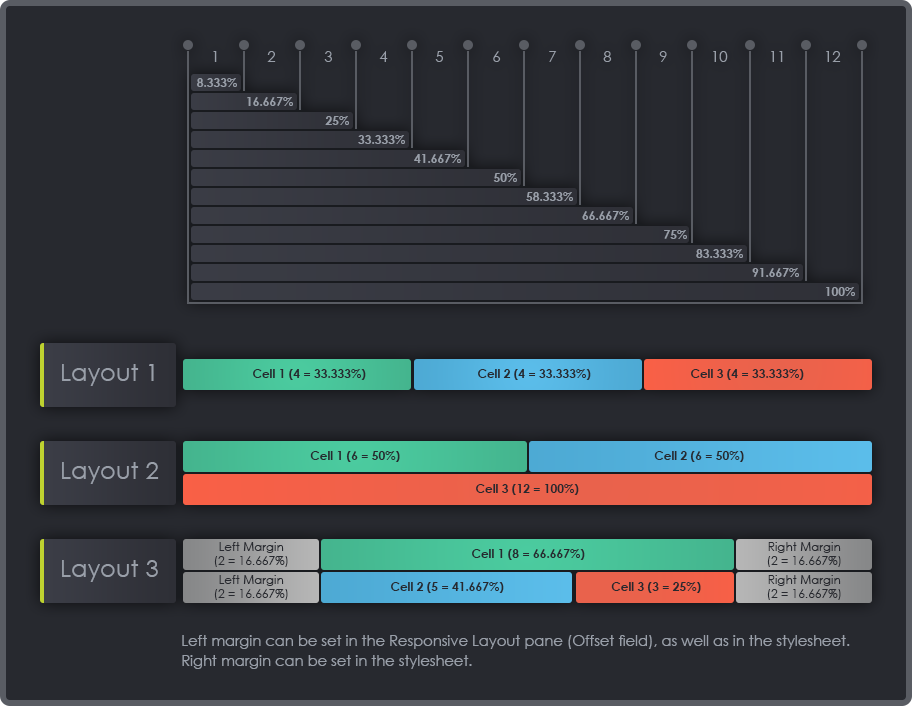Click the 91.667% width bar

(497, 273)
